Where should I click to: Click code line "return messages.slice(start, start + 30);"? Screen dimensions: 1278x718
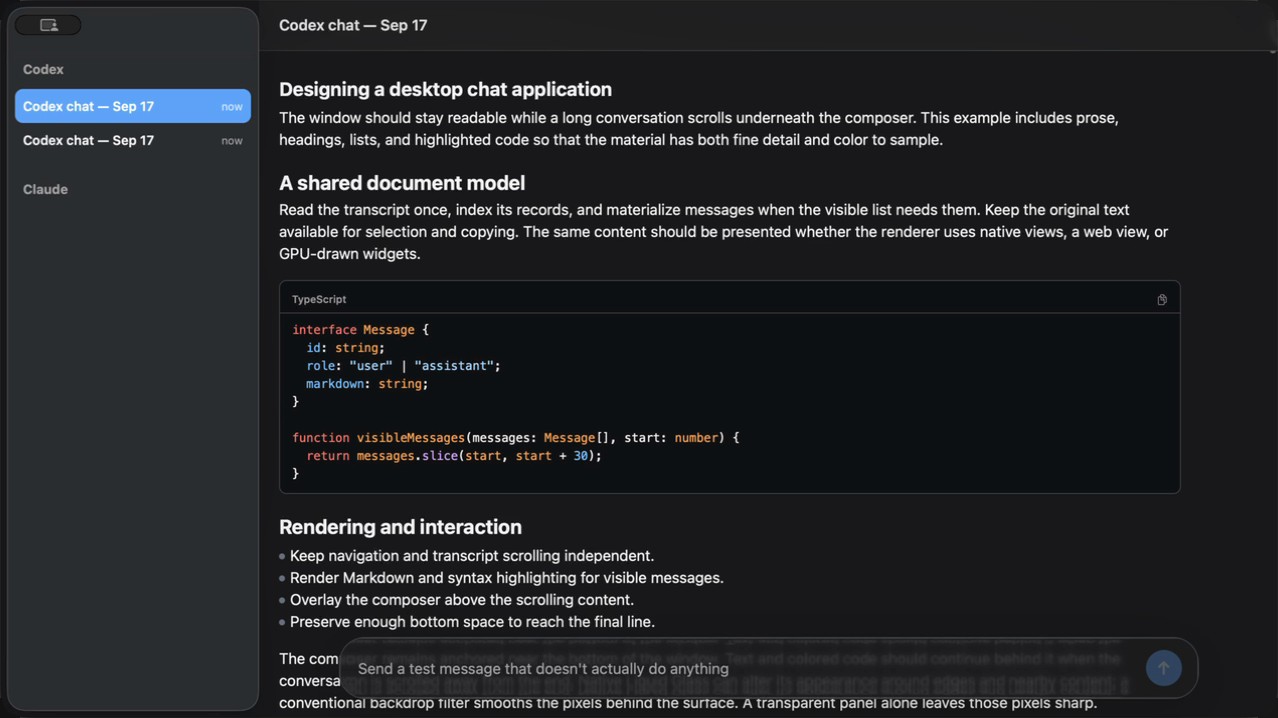point(454,456)
